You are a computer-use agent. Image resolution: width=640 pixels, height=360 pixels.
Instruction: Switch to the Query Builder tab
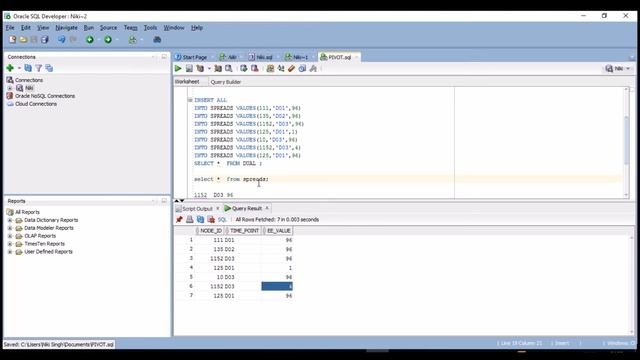pos(226,82)
